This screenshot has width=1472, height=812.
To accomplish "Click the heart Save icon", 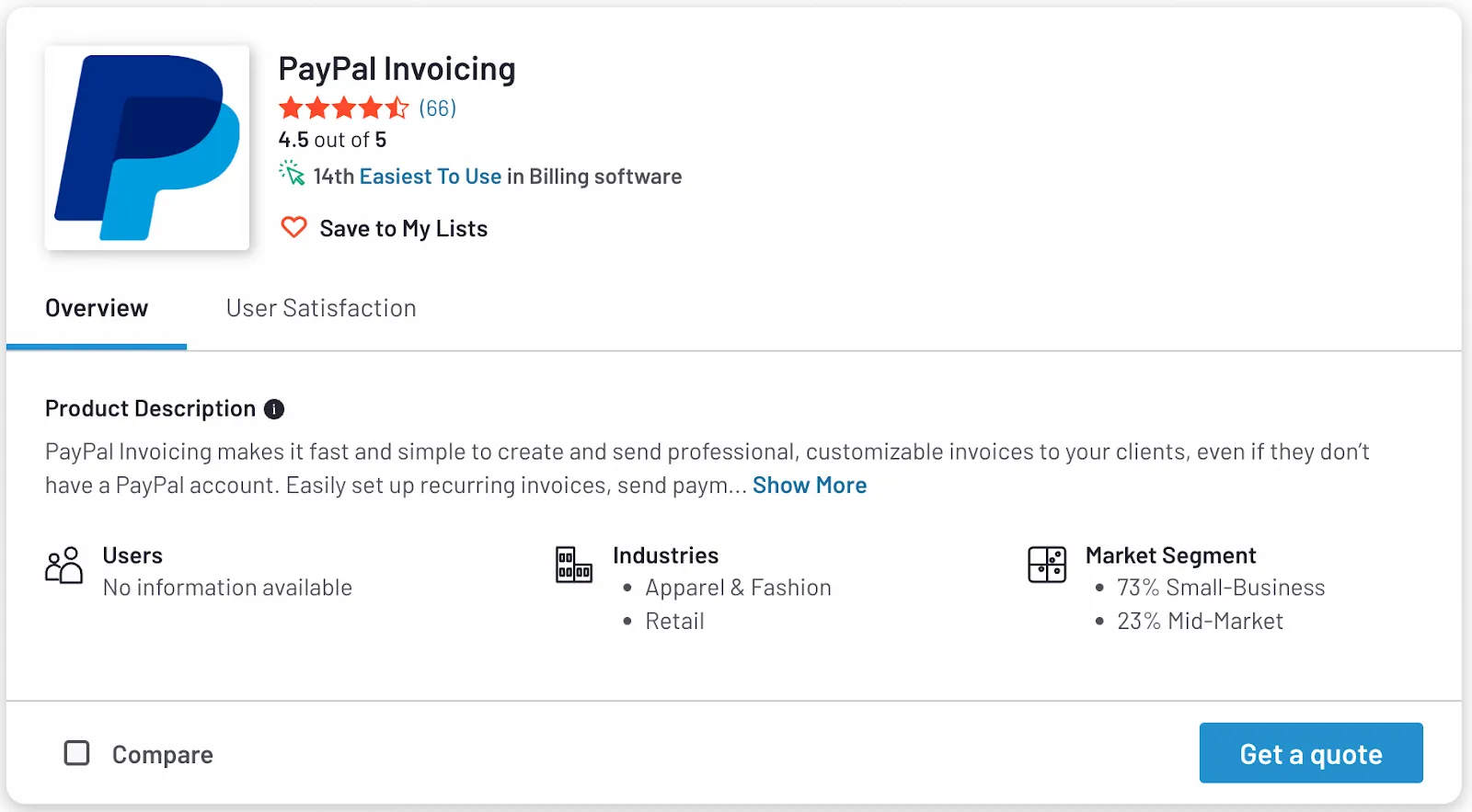I will (293, 227).
